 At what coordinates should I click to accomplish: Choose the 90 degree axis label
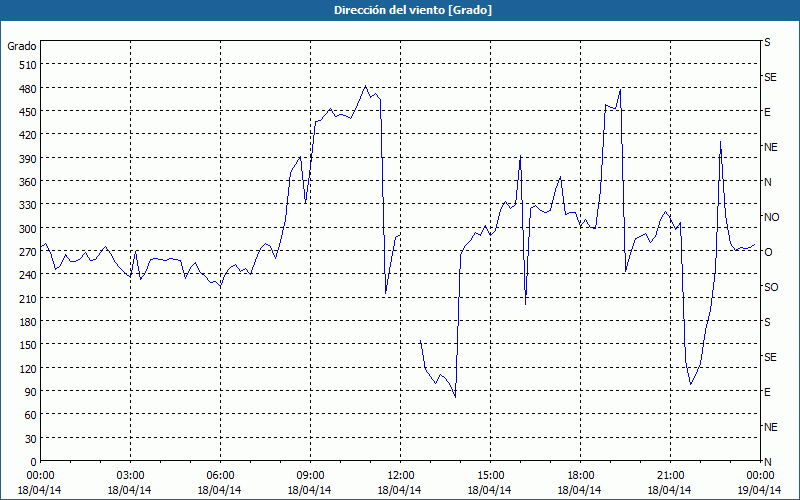pos(31,392)
